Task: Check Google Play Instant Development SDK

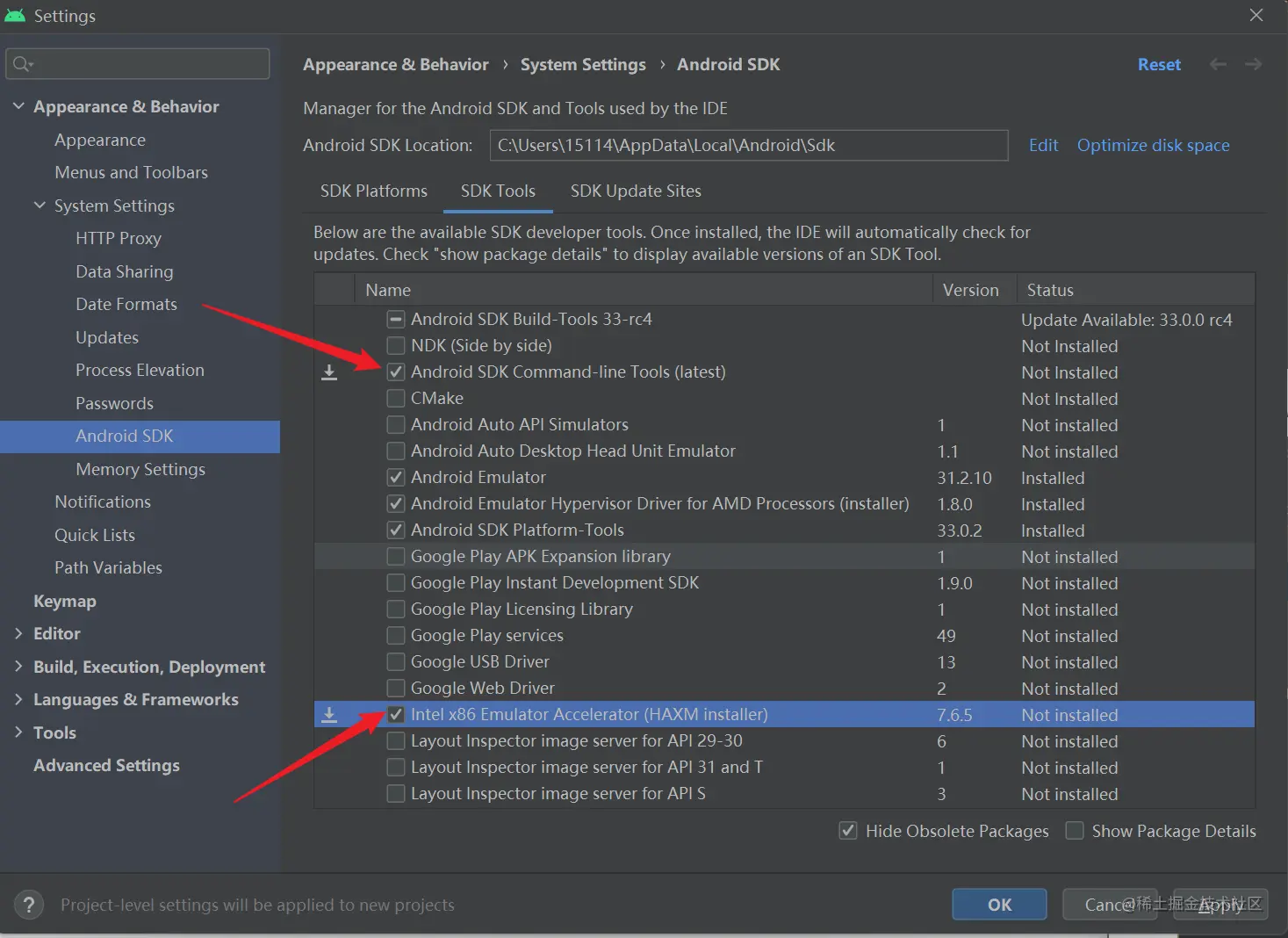Action: pos(396,582)
